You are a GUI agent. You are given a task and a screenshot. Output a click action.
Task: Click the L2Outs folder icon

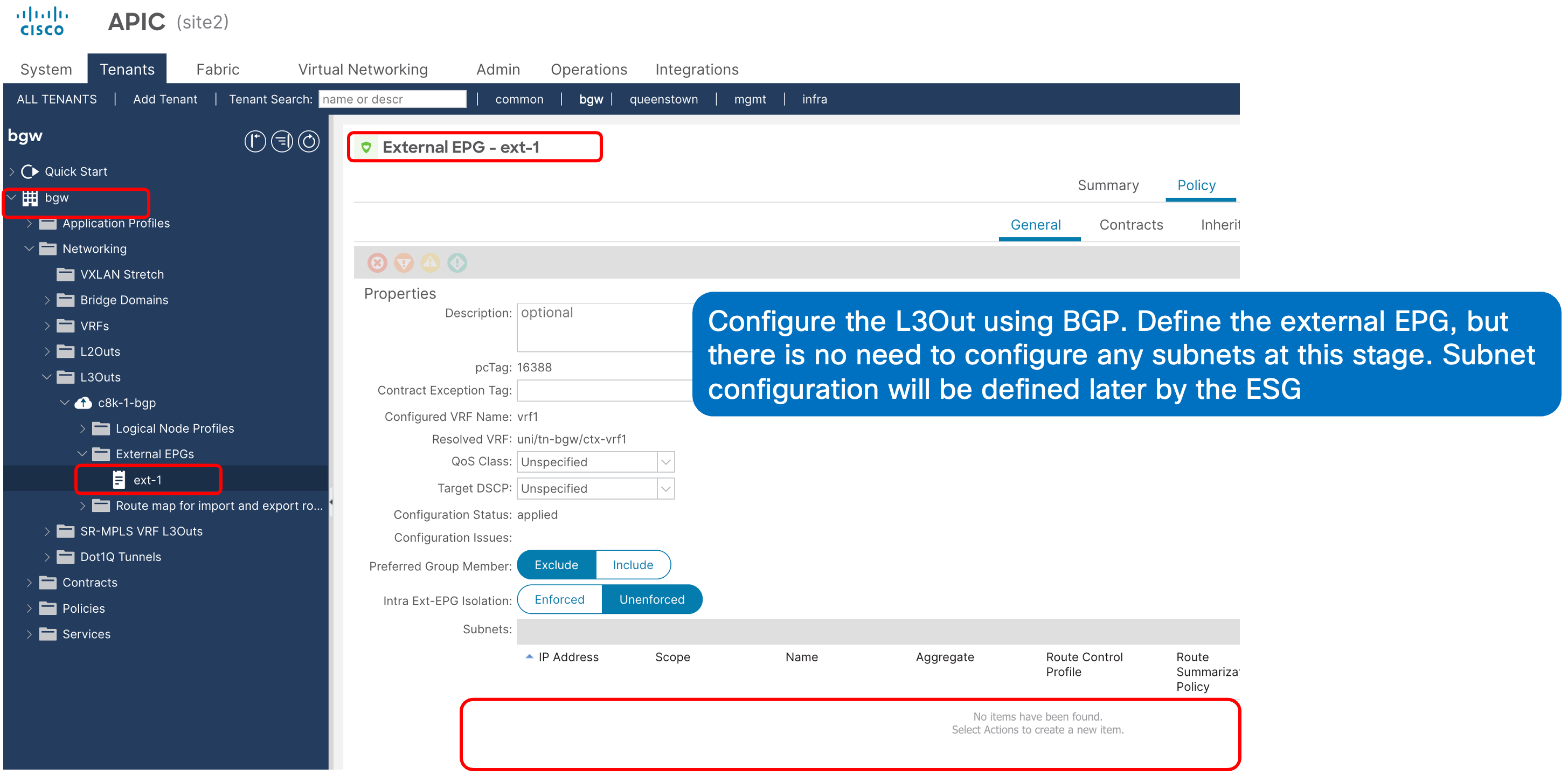click(65, 351)
